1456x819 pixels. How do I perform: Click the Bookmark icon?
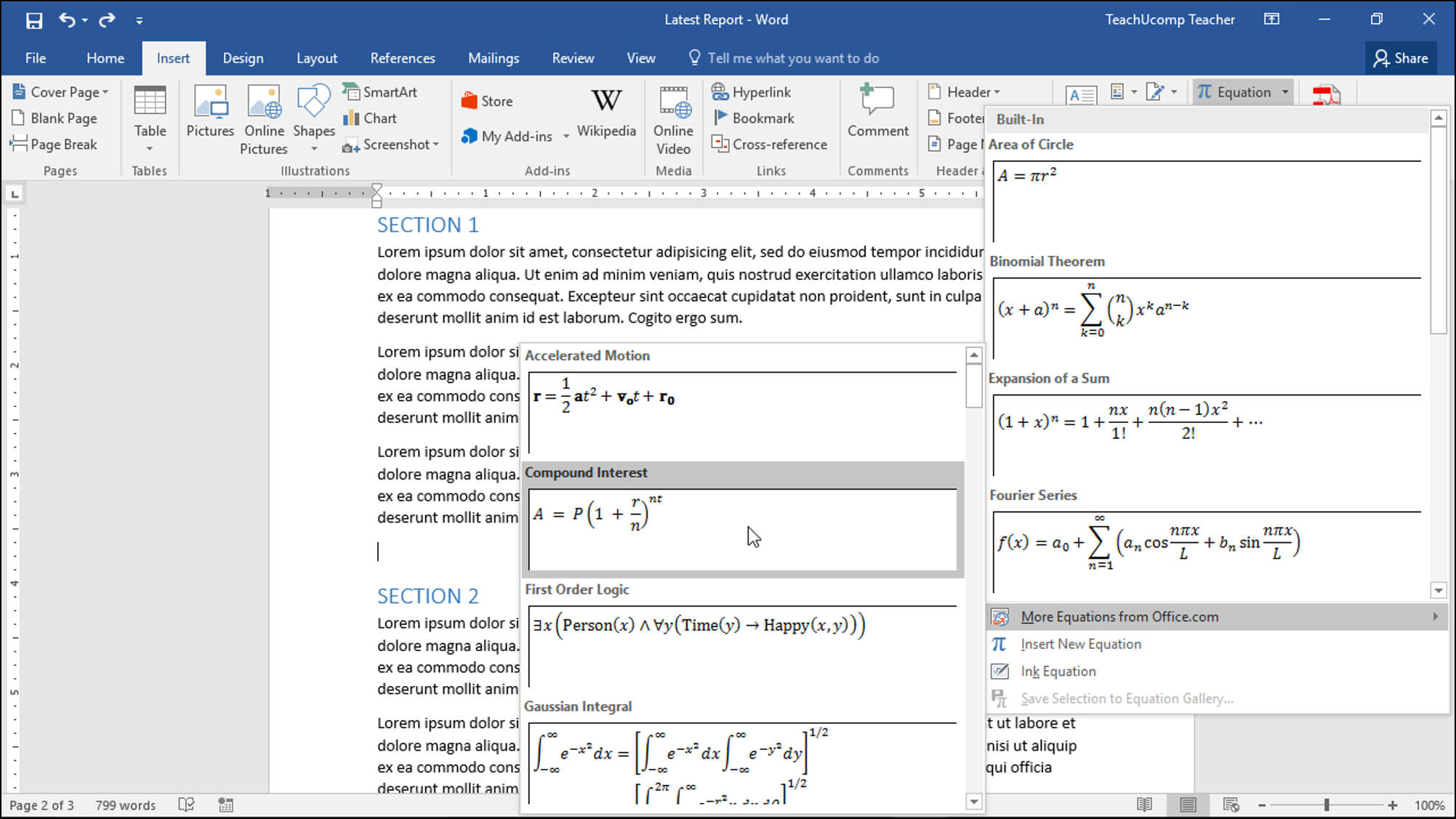(x=755, y=117)
